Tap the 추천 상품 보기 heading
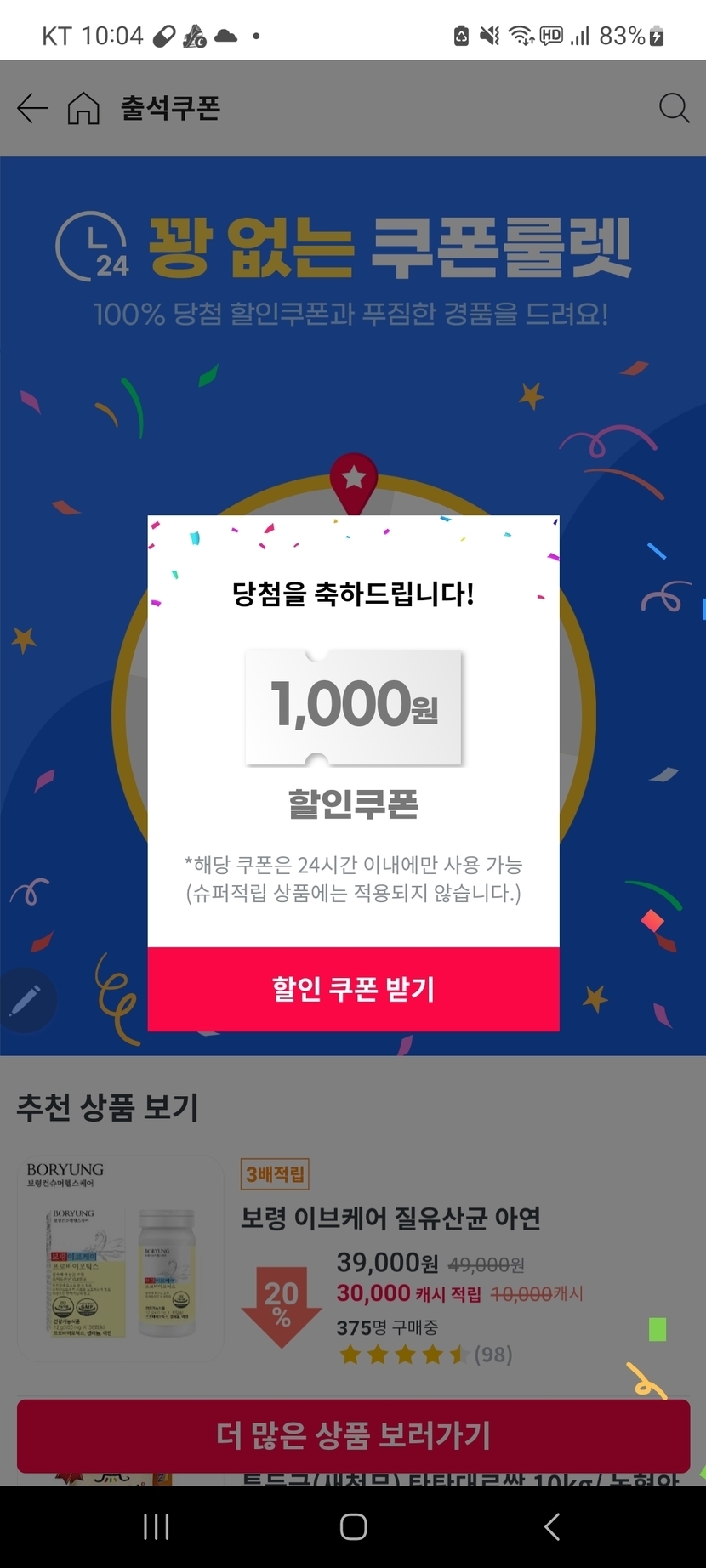This screenshot has width=706, height=1568. (x=108, y=1107)
